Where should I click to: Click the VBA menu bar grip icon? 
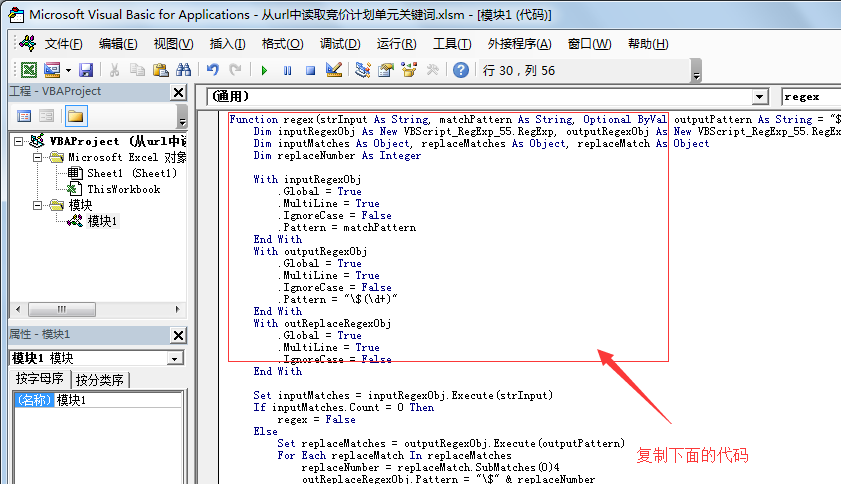click(x=27, y=43)
